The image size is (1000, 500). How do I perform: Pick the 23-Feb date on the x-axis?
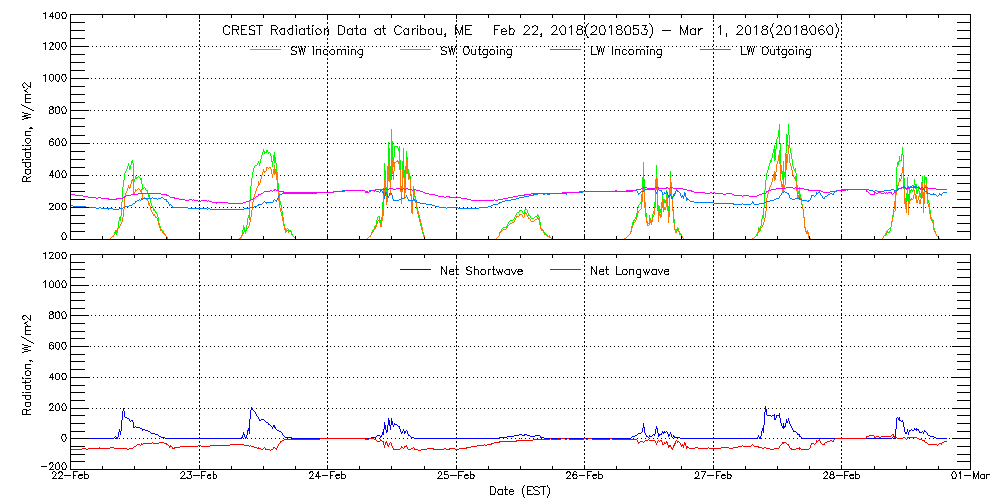[199, 478]
